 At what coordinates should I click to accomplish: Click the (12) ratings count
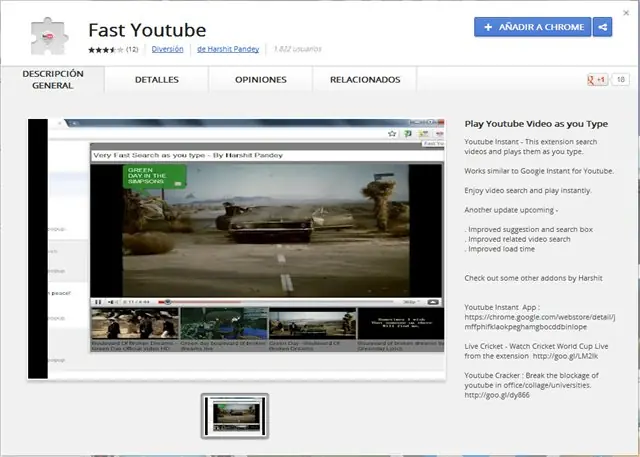(x=132, y=49)
